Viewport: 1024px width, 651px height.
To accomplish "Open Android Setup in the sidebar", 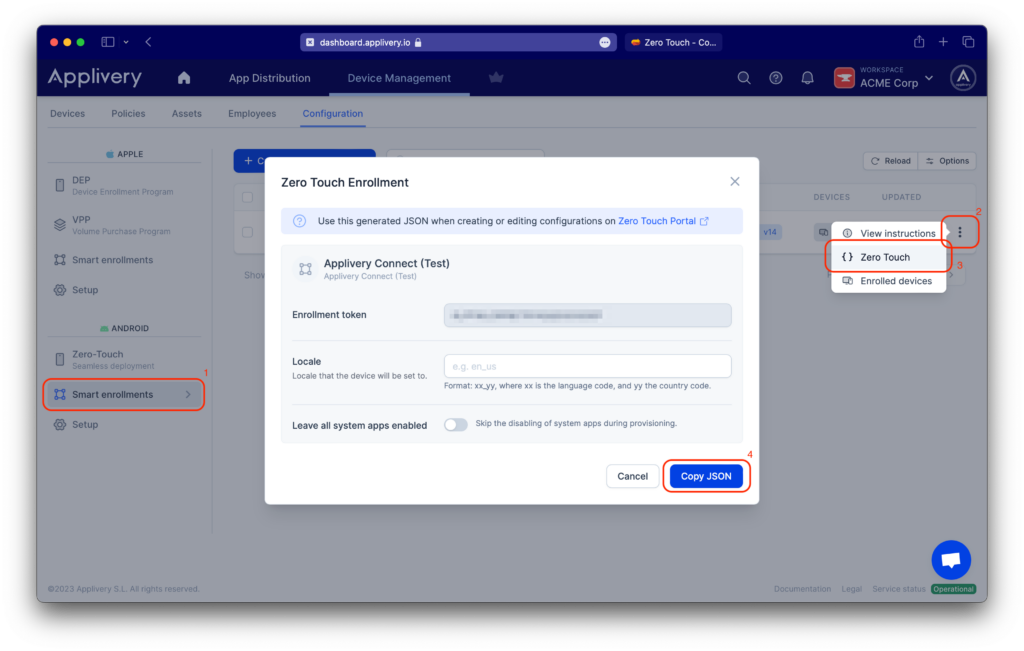I will click(x=124, y=424).
